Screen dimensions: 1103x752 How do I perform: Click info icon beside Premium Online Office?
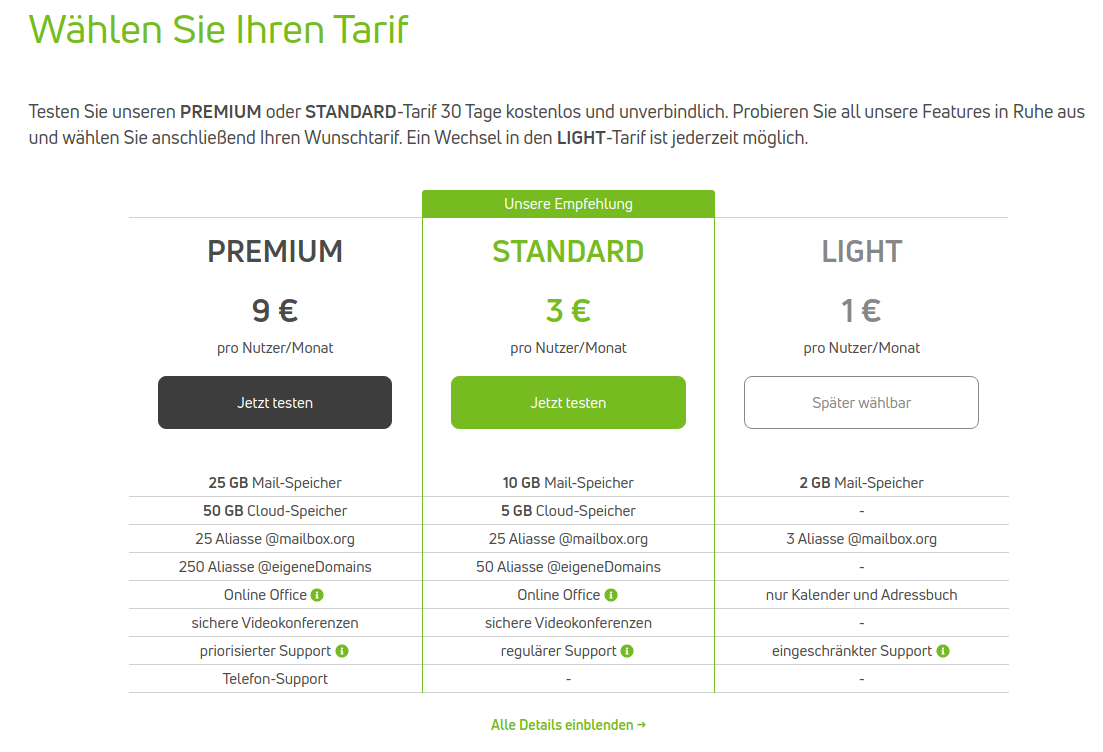coord(317,595)
